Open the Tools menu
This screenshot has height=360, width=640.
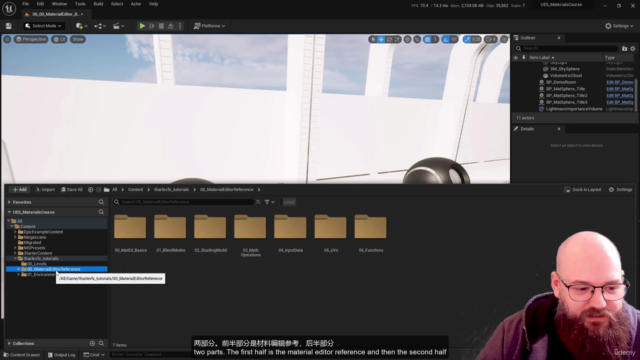(80, 4)
